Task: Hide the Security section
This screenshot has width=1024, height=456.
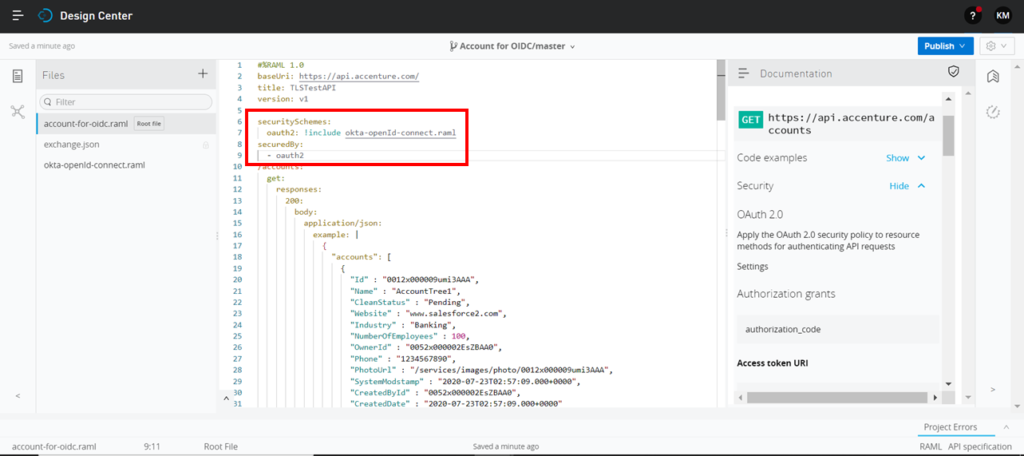Action: [906, 186]
